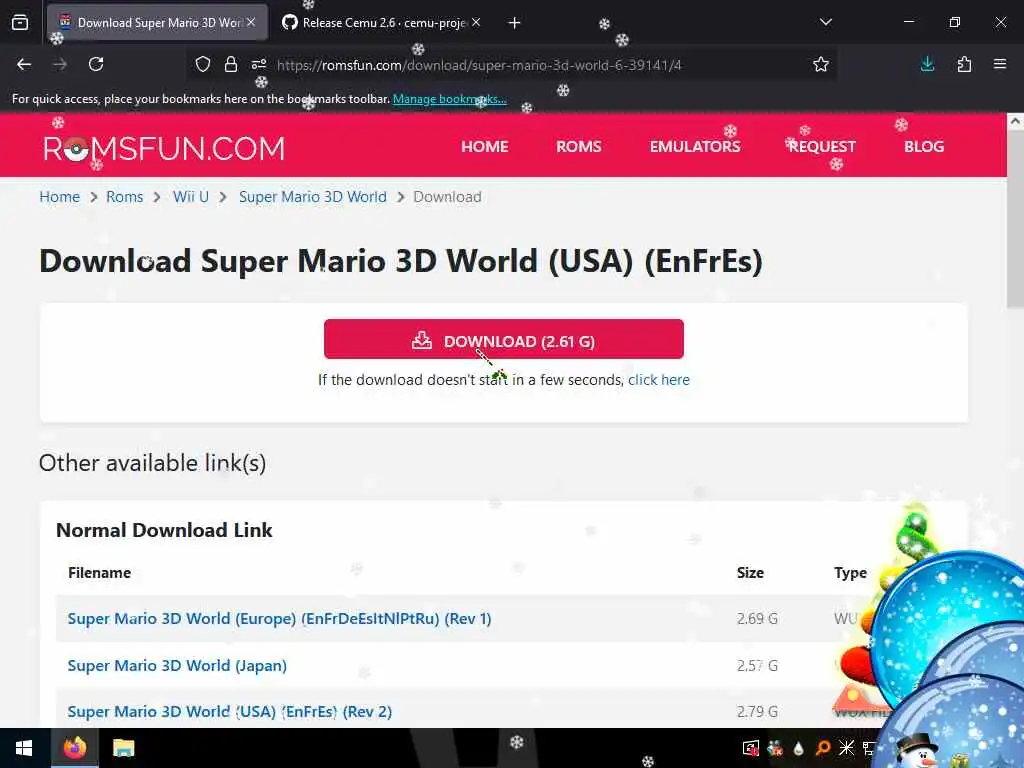Open the EMULATORS menu item
The height and width of the screenshot is (768, 1024).
(x=695, y=146)
